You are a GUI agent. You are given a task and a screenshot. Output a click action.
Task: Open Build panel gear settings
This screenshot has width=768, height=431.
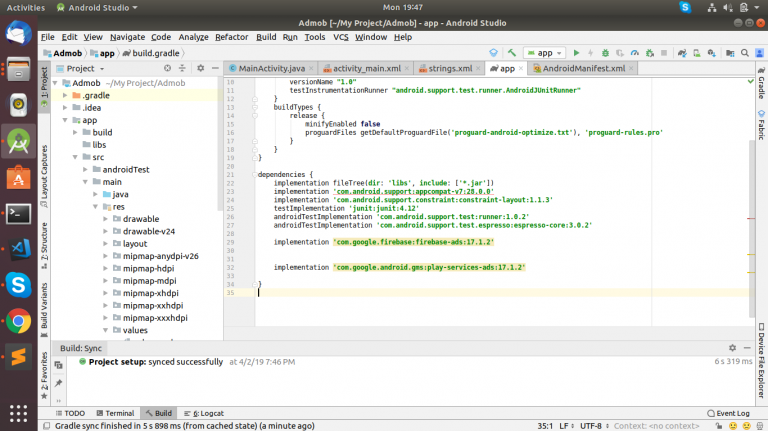(732, 348)
